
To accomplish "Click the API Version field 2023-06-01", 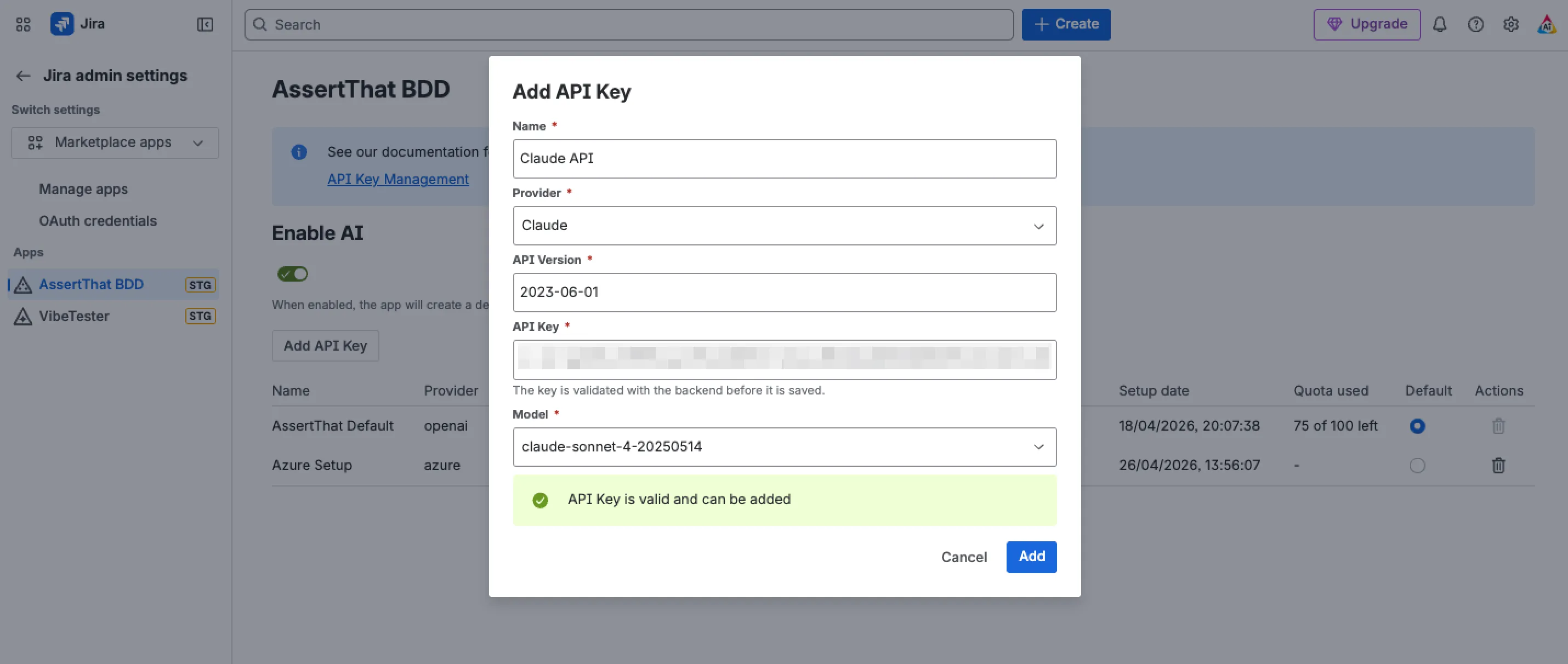I will [x=785, y=293].
